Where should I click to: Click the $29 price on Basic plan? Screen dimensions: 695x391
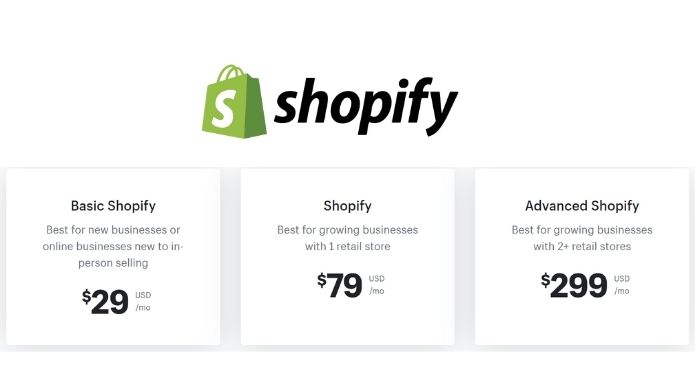[x=105, y=301]
